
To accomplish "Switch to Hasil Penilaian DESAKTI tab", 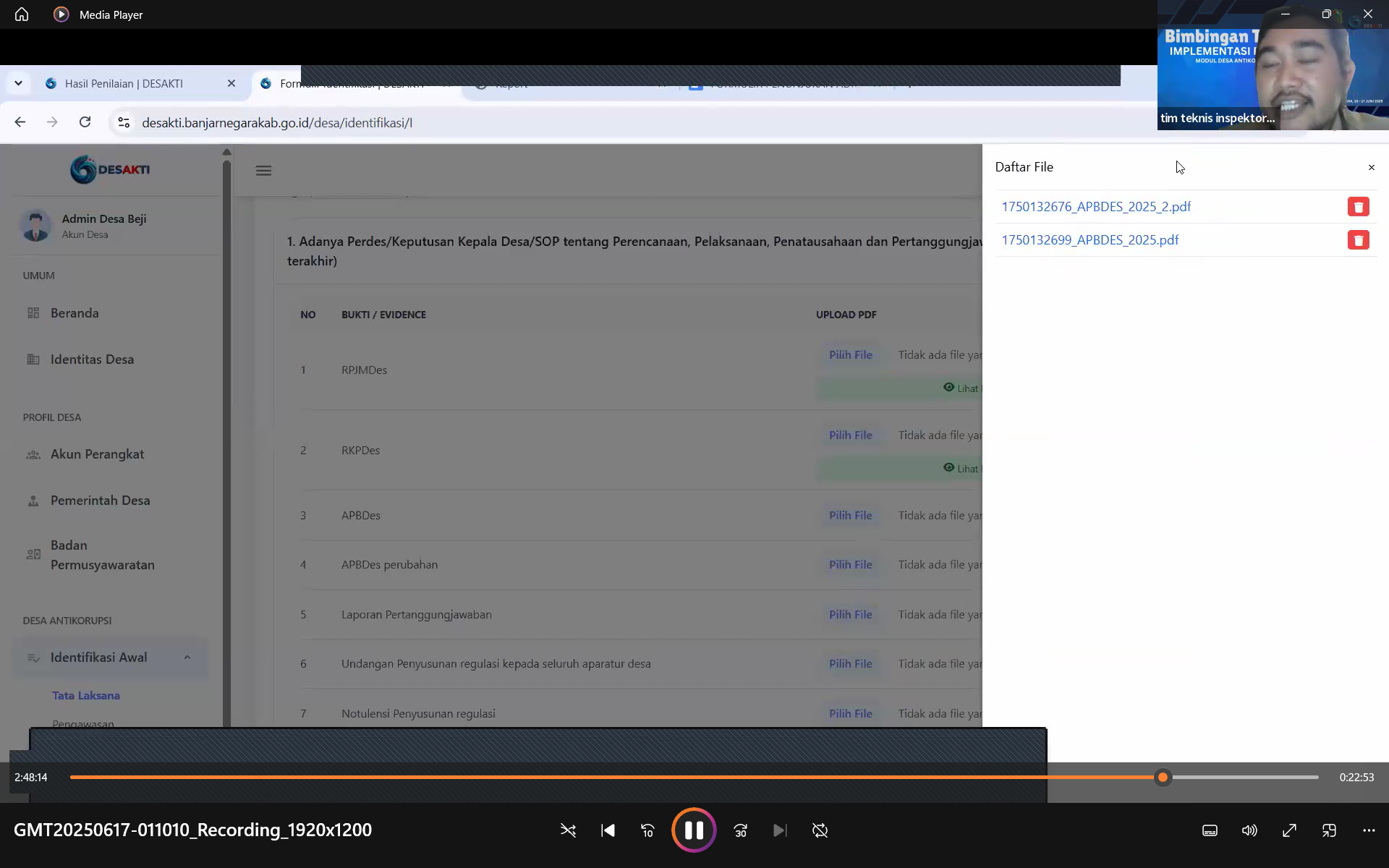I will tap(124, 84).
